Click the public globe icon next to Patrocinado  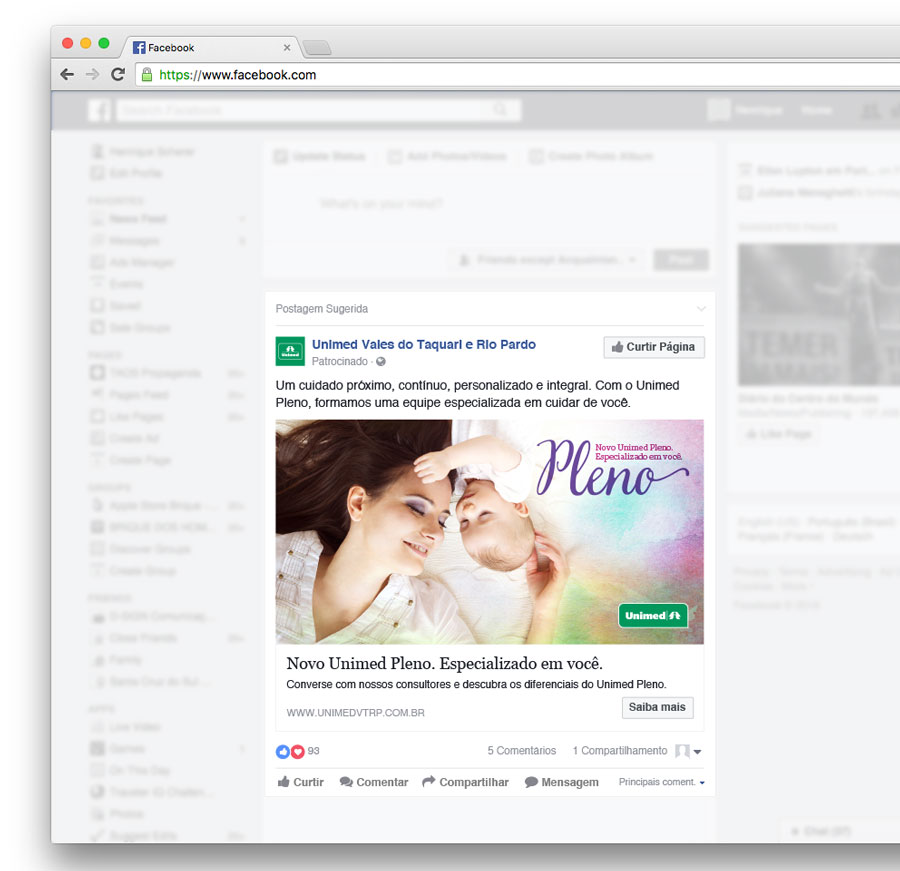point(381,362)
